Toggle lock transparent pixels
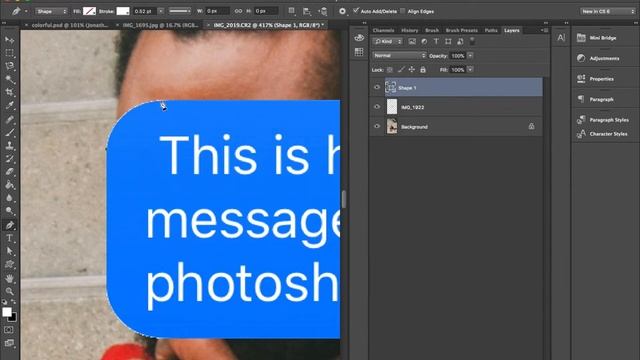640x360 pixels. (x=390, y=70)
